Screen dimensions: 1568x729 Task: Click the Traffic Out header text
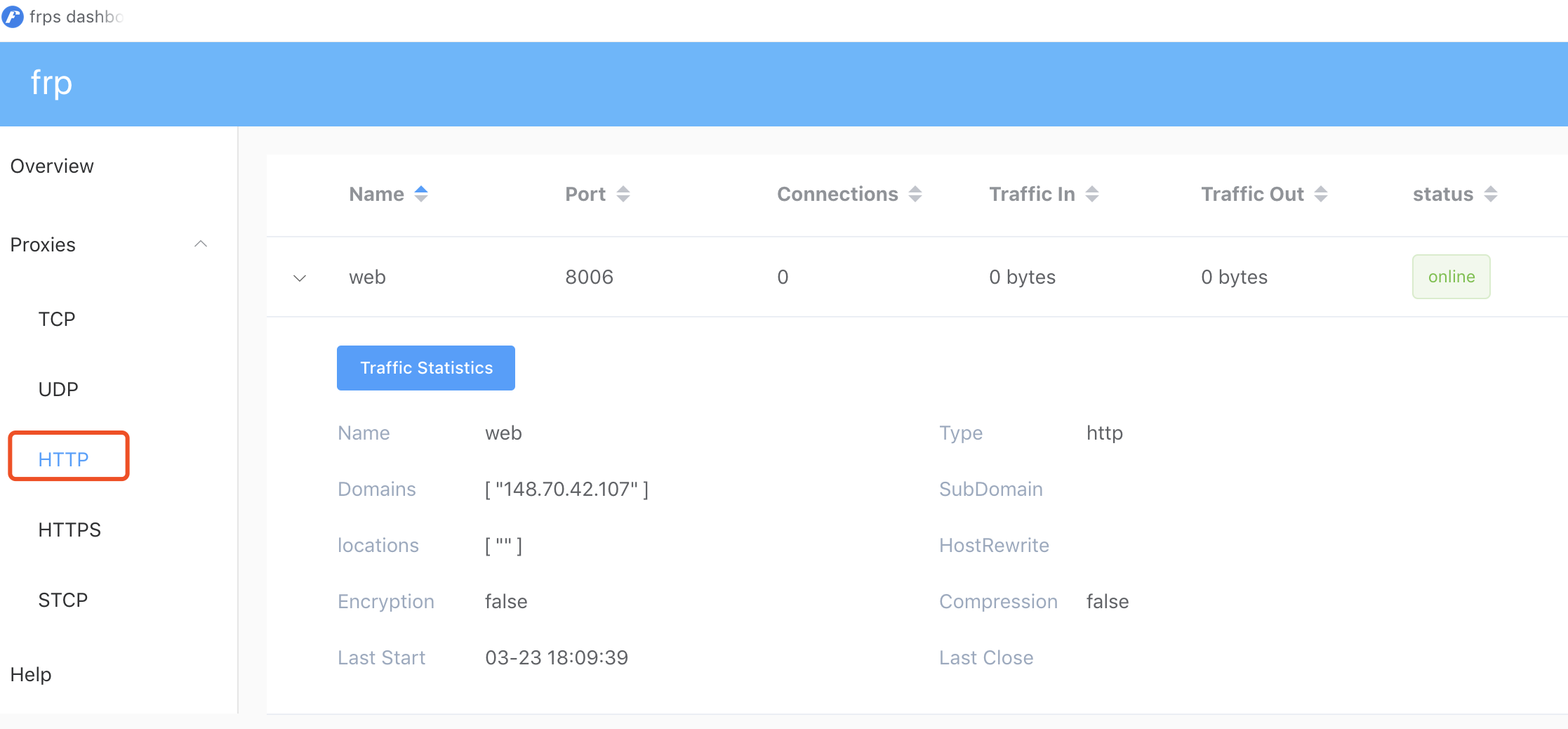pyautogui.click(x=1252, y=194)
